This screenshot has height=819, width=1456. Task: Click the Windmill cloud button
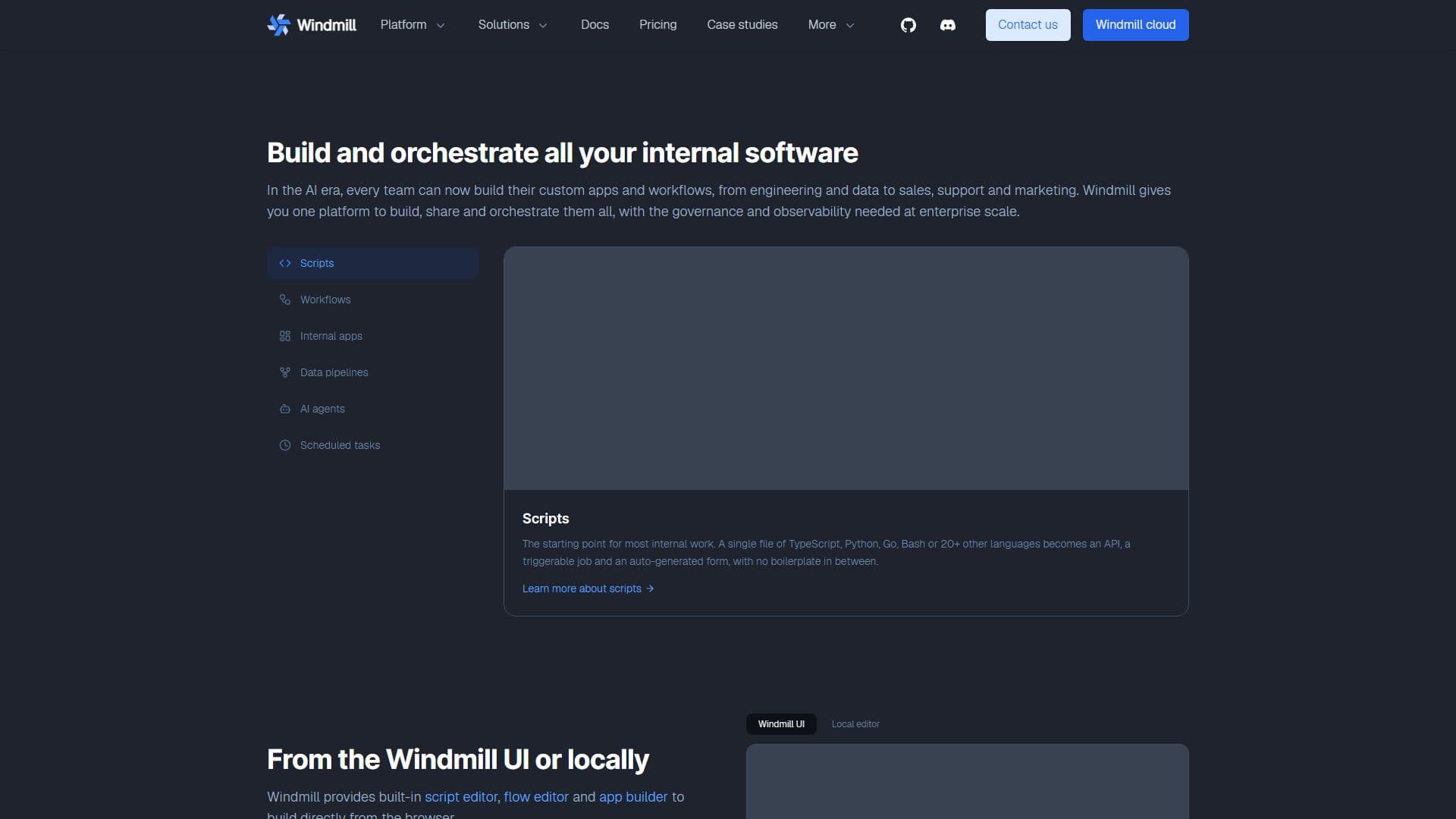(x=1135, y=25)
